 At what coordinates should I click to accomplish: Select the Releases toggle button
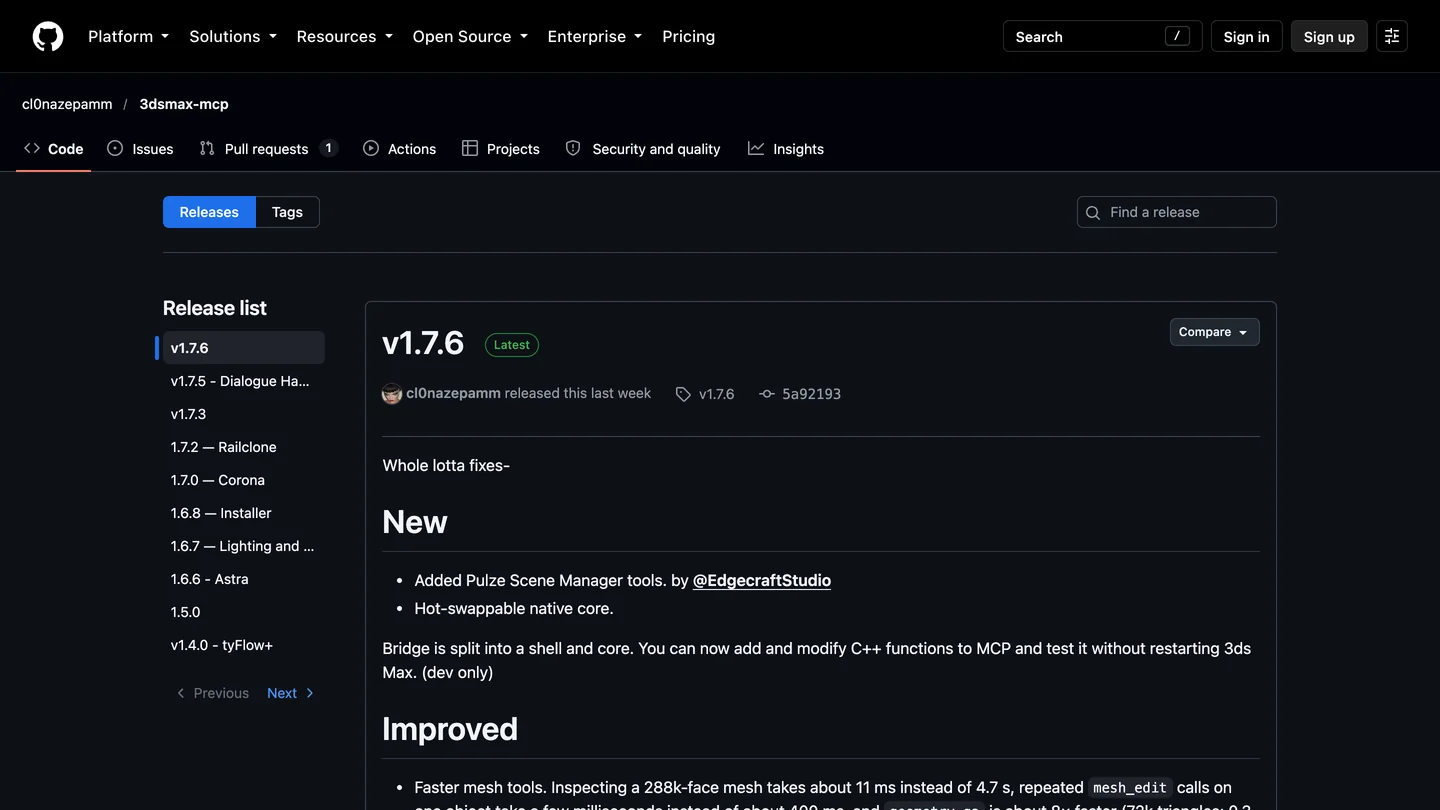click(209, 212)
